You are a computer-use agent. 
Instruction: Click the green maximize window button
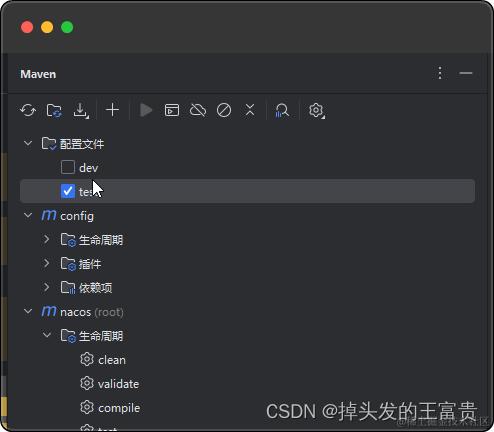coord(67,27)
